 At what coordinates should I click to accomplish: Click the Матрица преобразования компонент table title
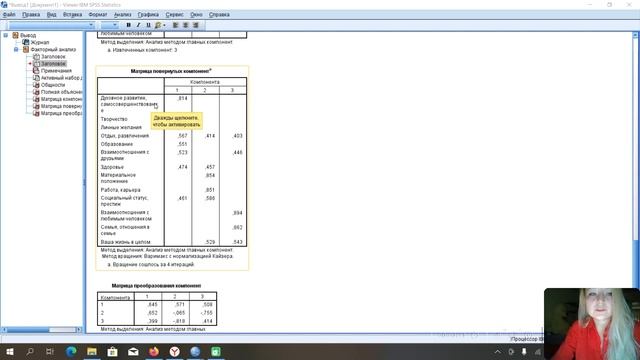coord(156,286)
